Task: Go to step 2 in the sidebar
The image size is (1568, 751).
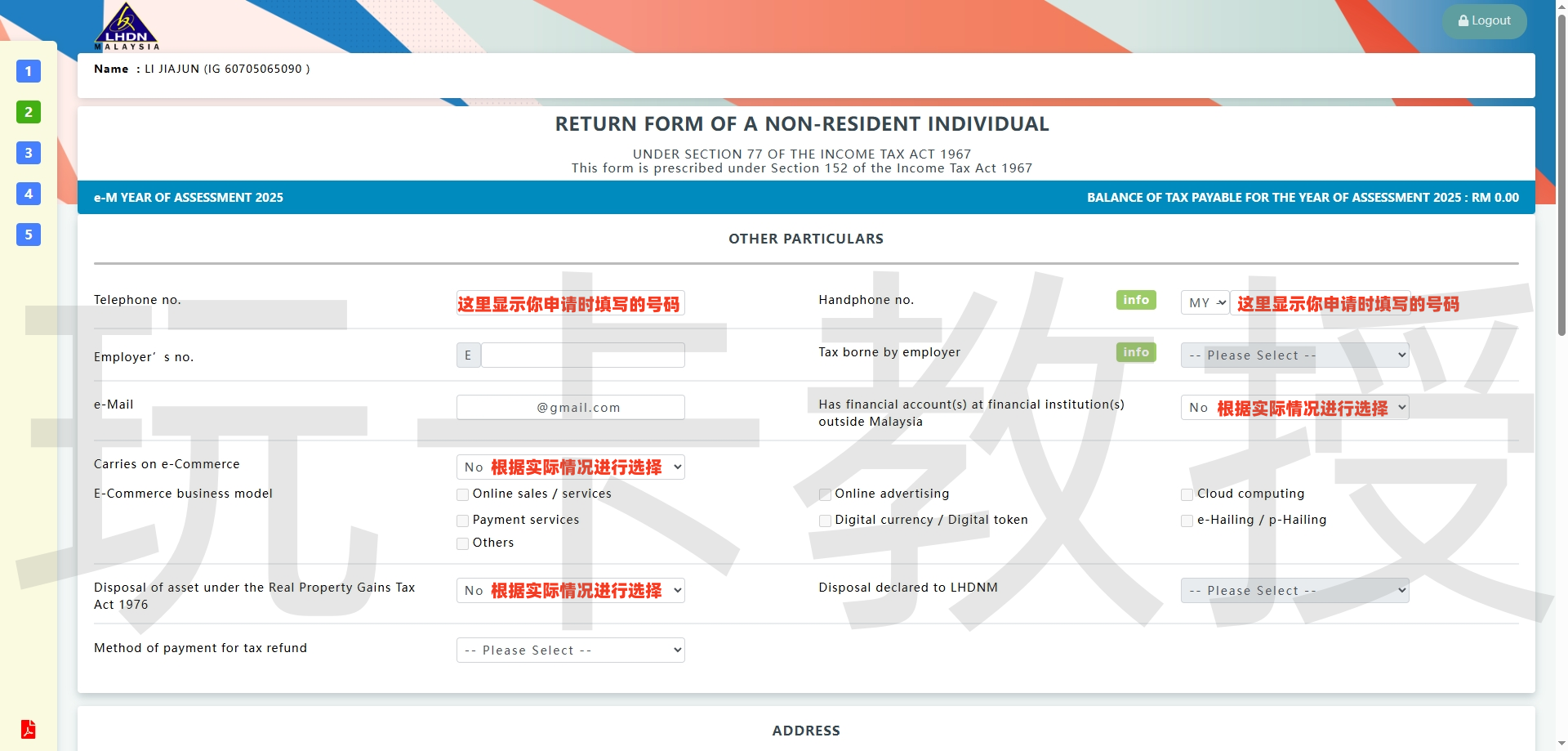Action: 29,112
